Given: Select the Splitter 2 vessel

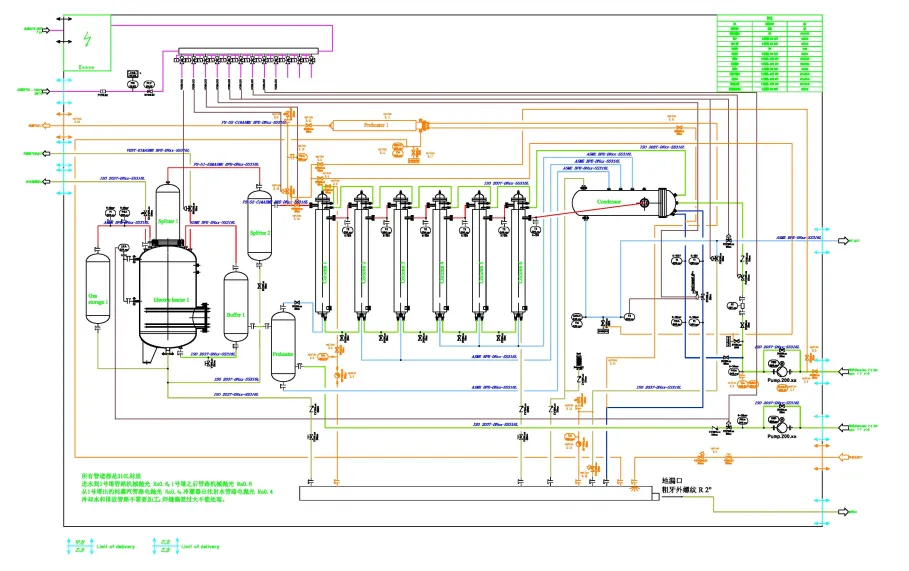Looking at the screenshot, I should [260, 228].
